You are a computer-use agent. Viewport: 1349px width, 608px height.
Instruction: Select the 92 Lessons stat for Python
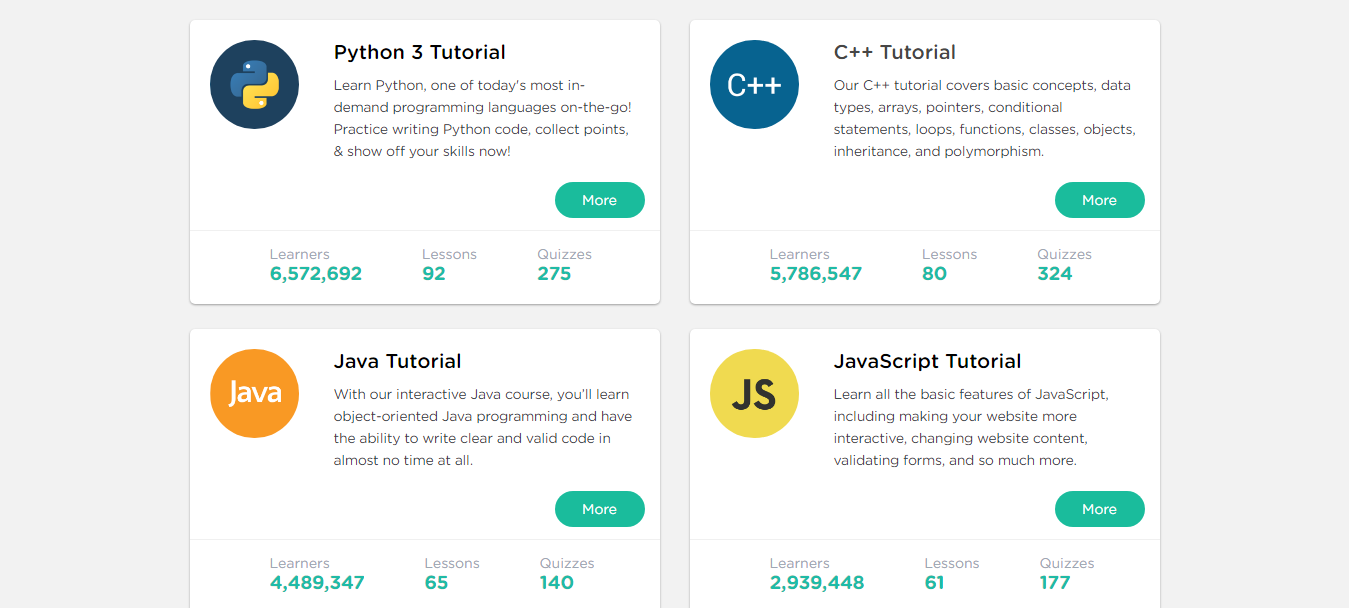pos(434,273)
